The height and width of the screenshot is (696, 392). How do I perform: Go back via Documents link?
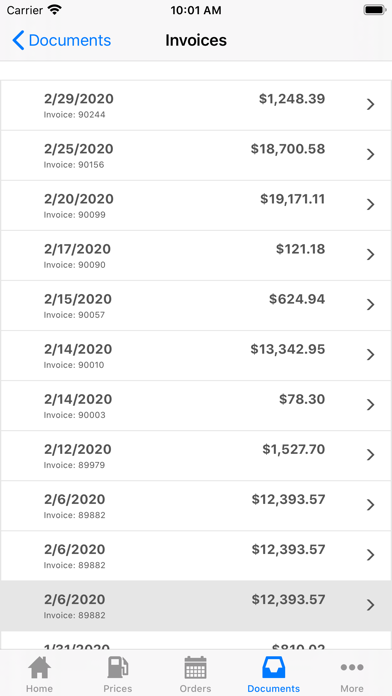coord(70,40)
